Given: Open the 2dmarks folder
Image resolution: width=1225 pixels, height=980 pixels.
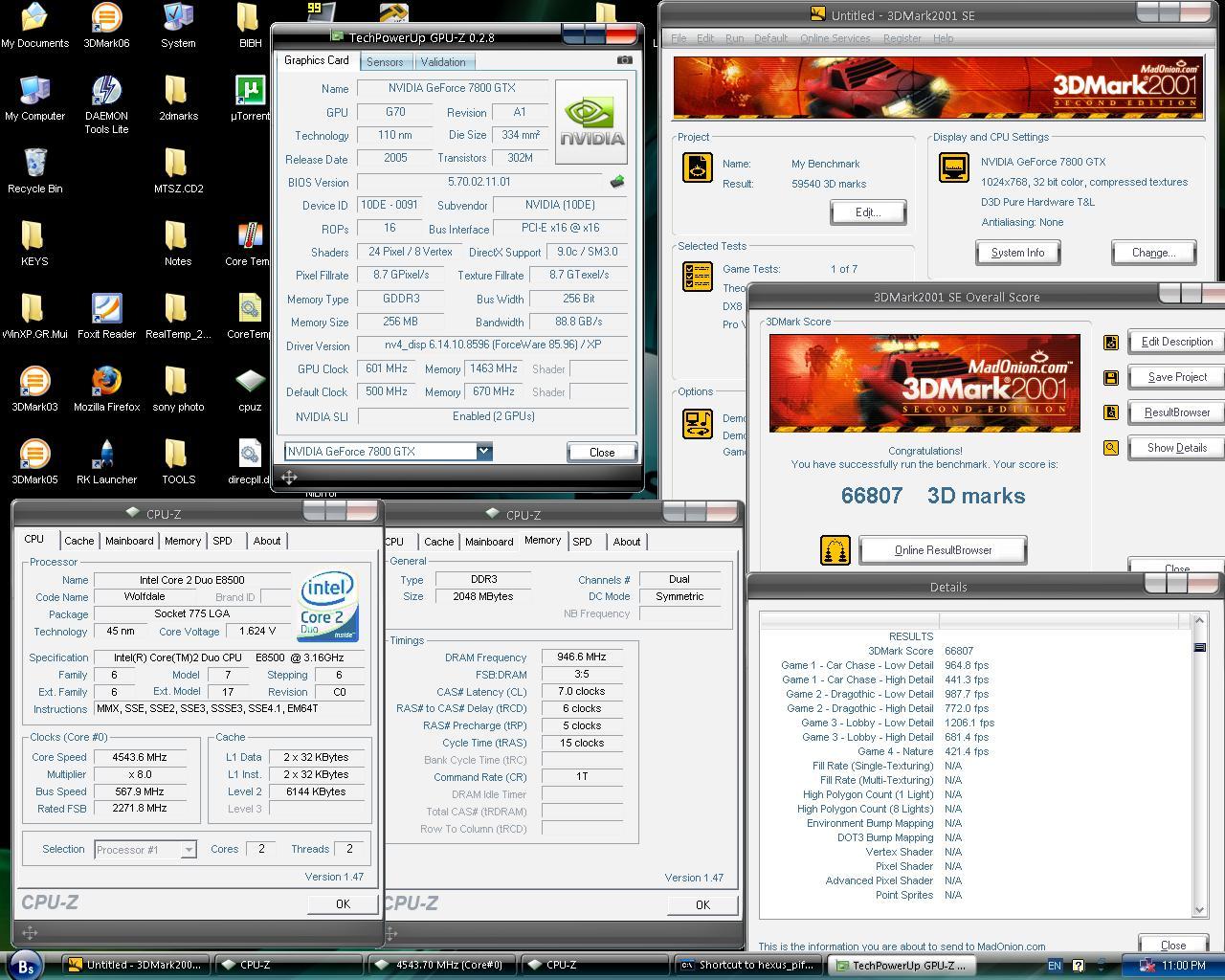Looking at the screenshot, I should point(178,99).
